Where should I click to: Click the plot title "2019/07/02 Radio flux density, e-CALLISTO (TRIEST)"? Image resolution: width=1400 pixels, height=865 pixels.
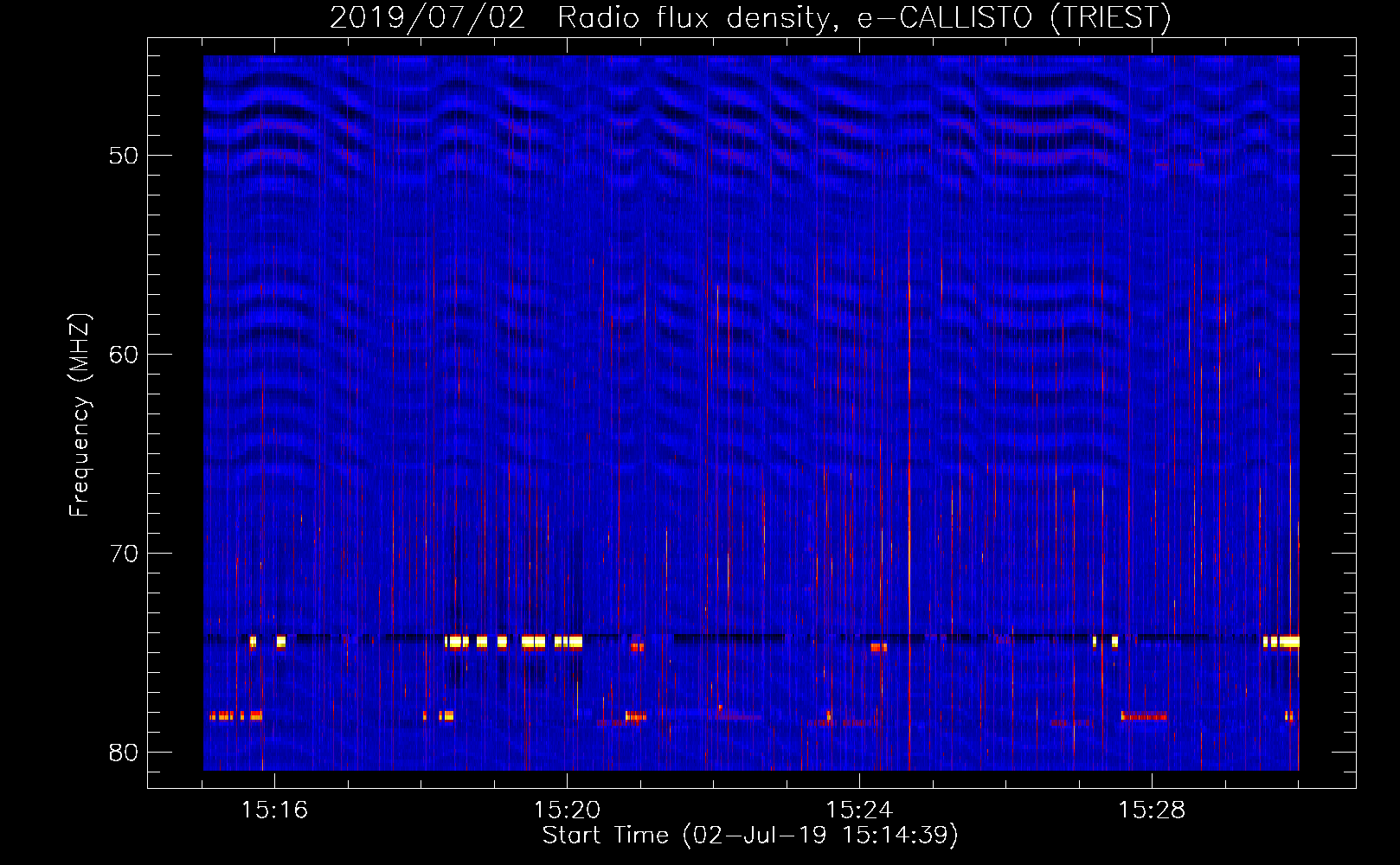click(x=750, y=18)
